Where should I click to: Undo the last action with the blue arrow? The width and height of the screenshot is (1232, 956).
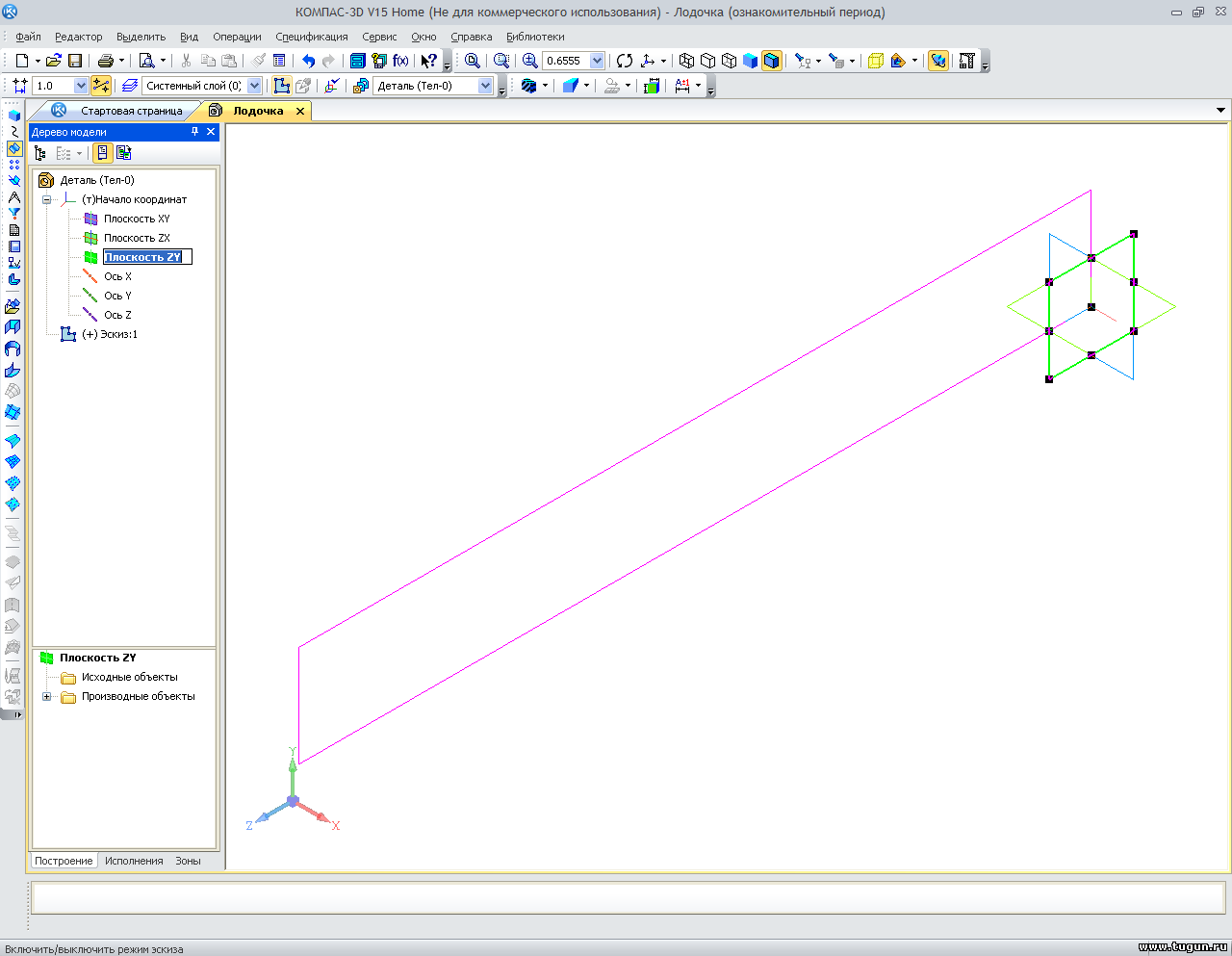click(308, 61)
